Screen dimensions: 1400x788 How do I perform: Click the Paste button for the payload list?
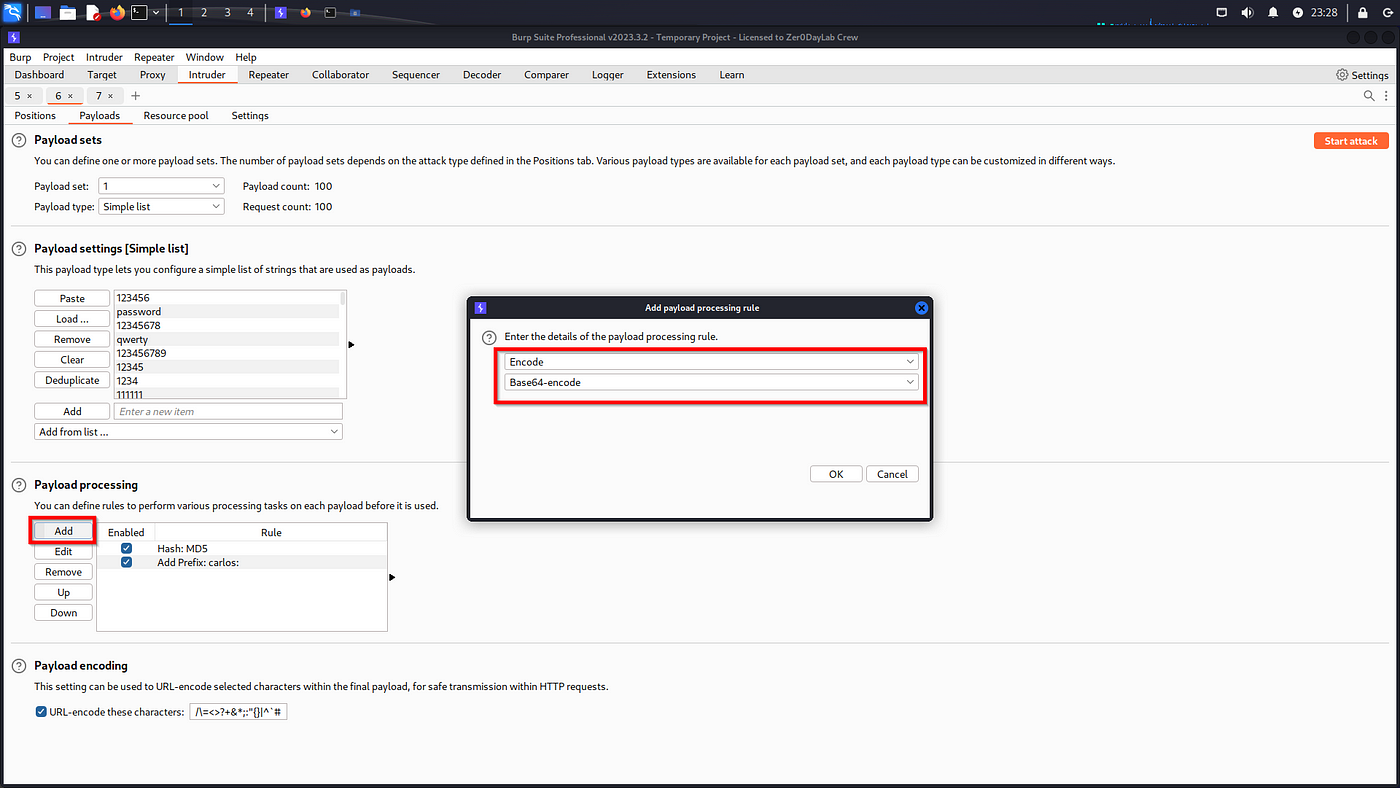point(72,298)
